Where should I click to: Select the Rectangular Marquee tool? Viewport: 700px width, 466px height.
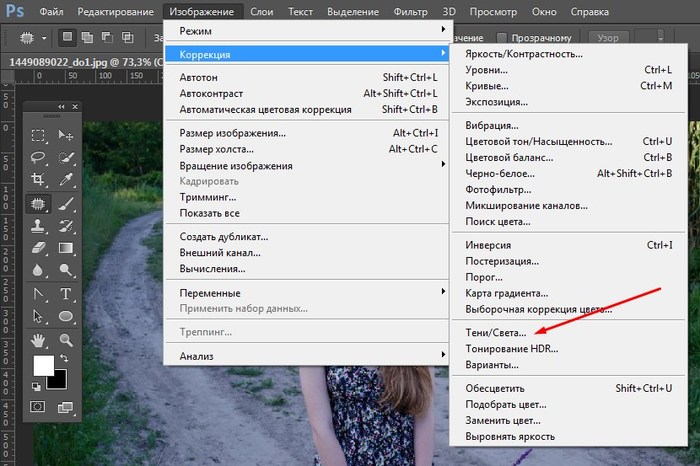pos(38,135)
